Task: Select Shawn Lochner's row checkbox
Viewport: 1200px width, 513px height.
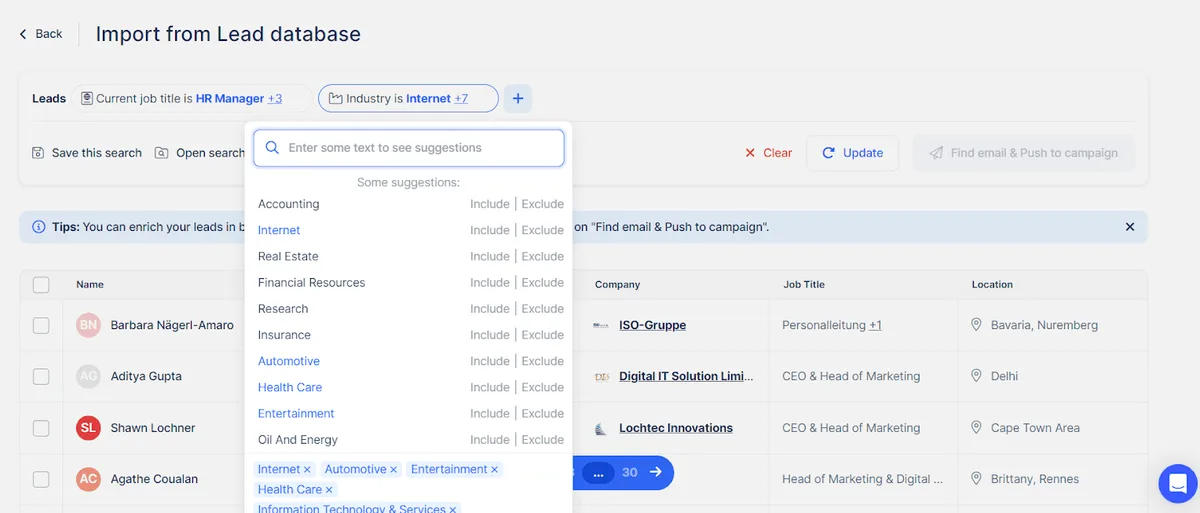Action: coord(41,428)
